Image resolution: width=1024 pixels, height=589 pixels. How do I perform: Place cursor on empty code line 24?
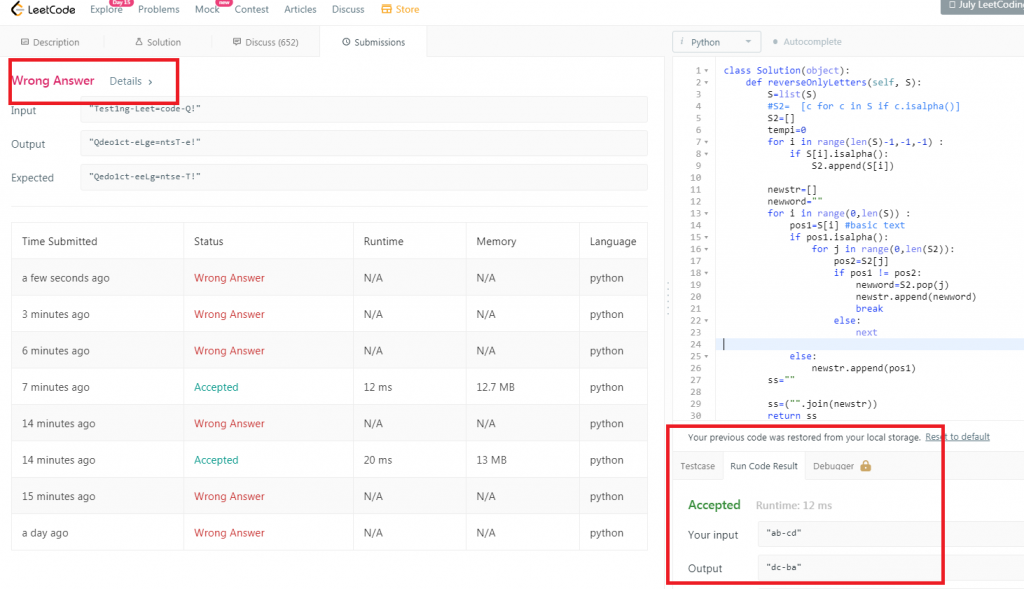[x=870, y=344]
